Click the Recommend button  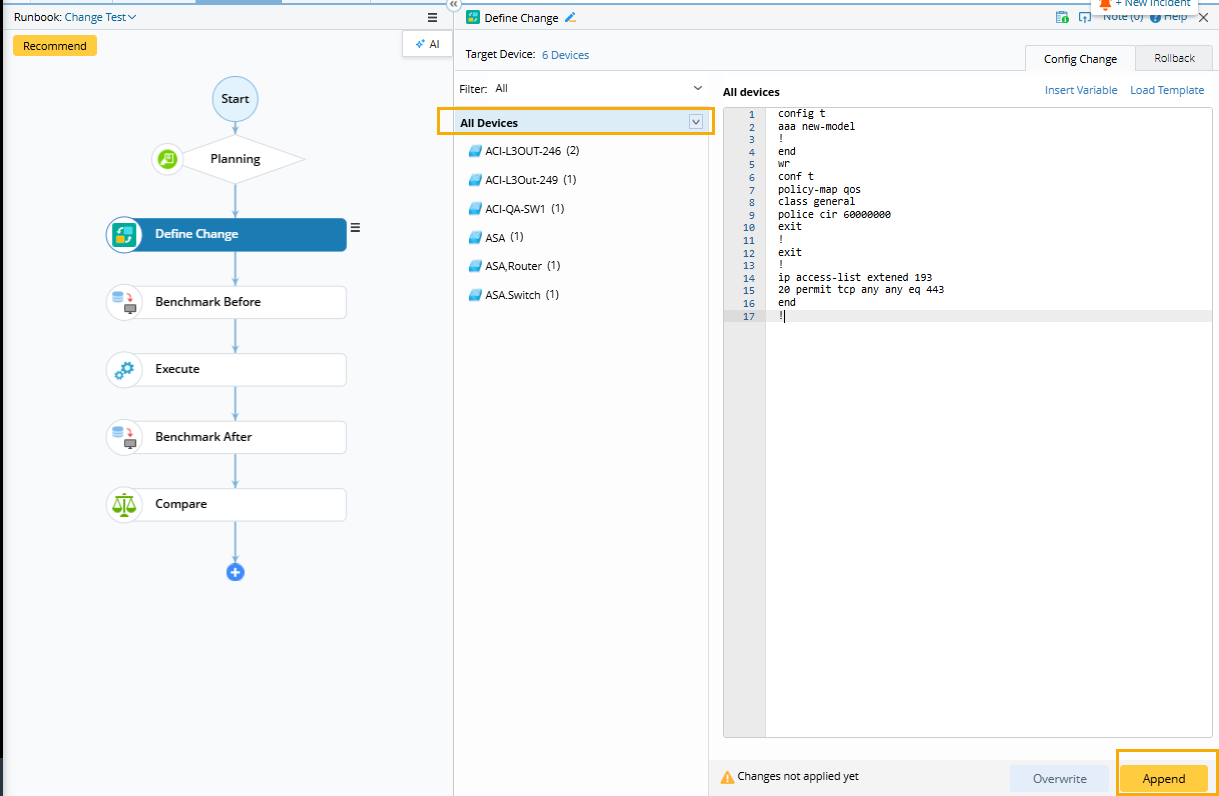pos(55,46)
